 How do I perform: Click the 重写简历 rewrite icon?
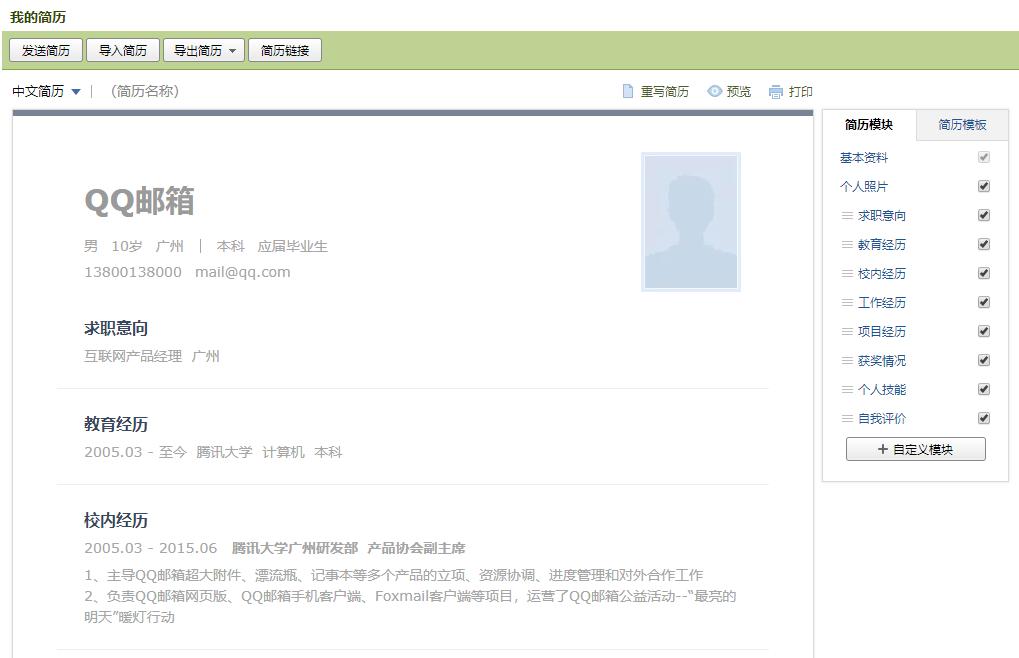pos(627,91)
